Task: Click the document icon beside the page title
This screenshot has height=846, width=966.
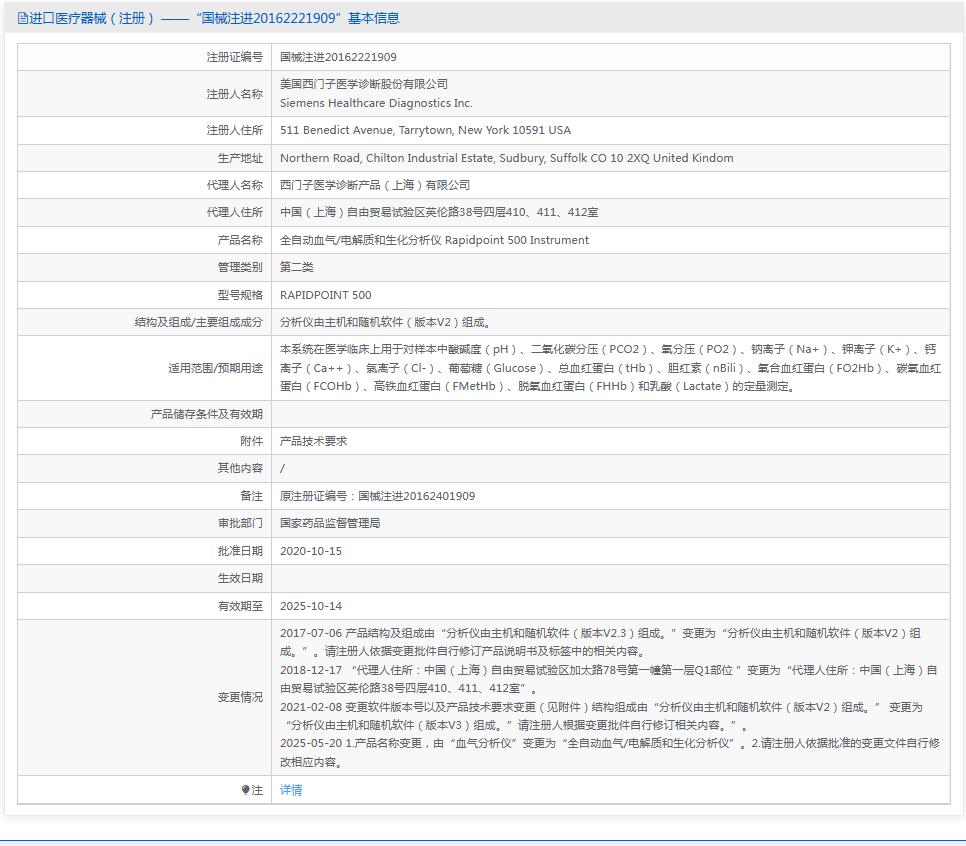Action: click(x=23, y=18)
